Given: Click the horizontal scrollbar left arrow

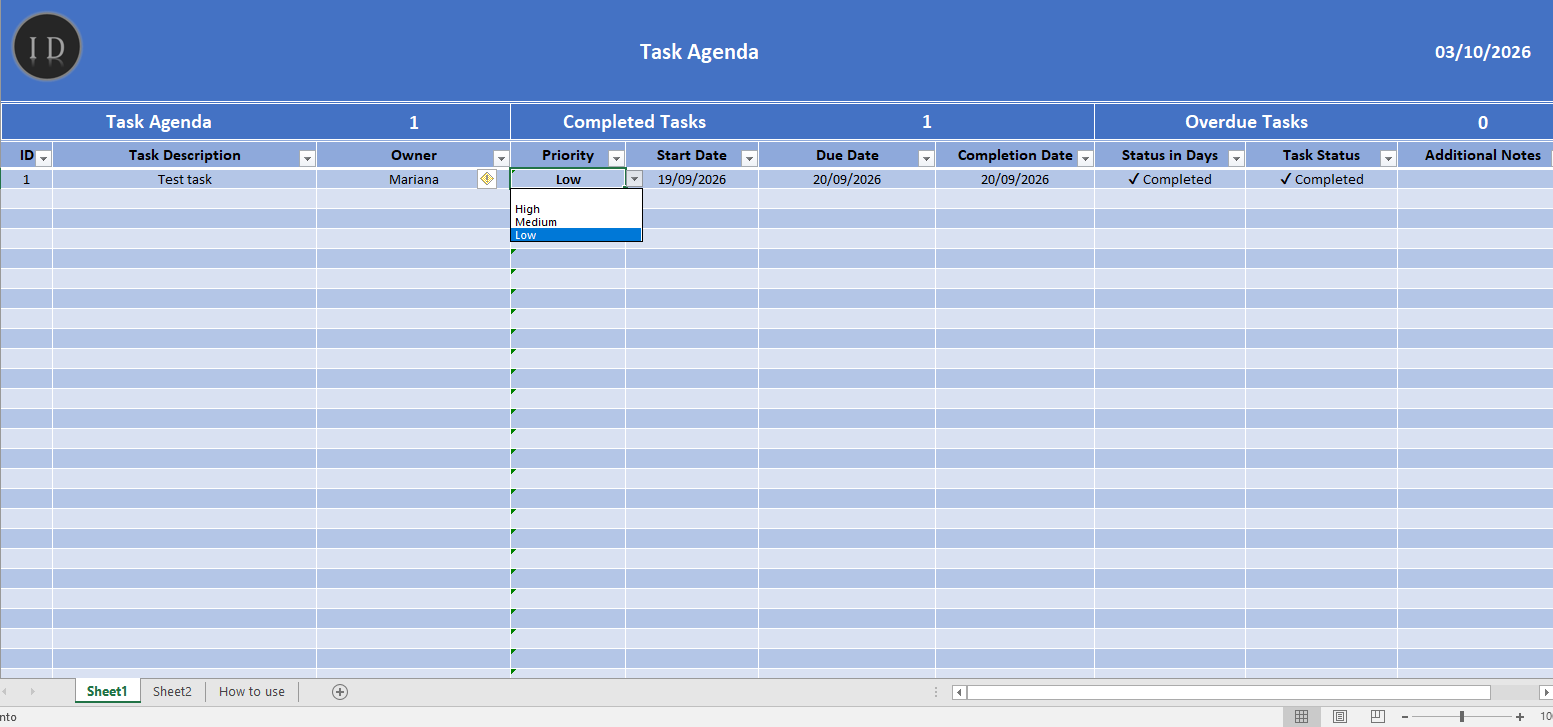Looking at the screenshot, I should pos(959,692).
